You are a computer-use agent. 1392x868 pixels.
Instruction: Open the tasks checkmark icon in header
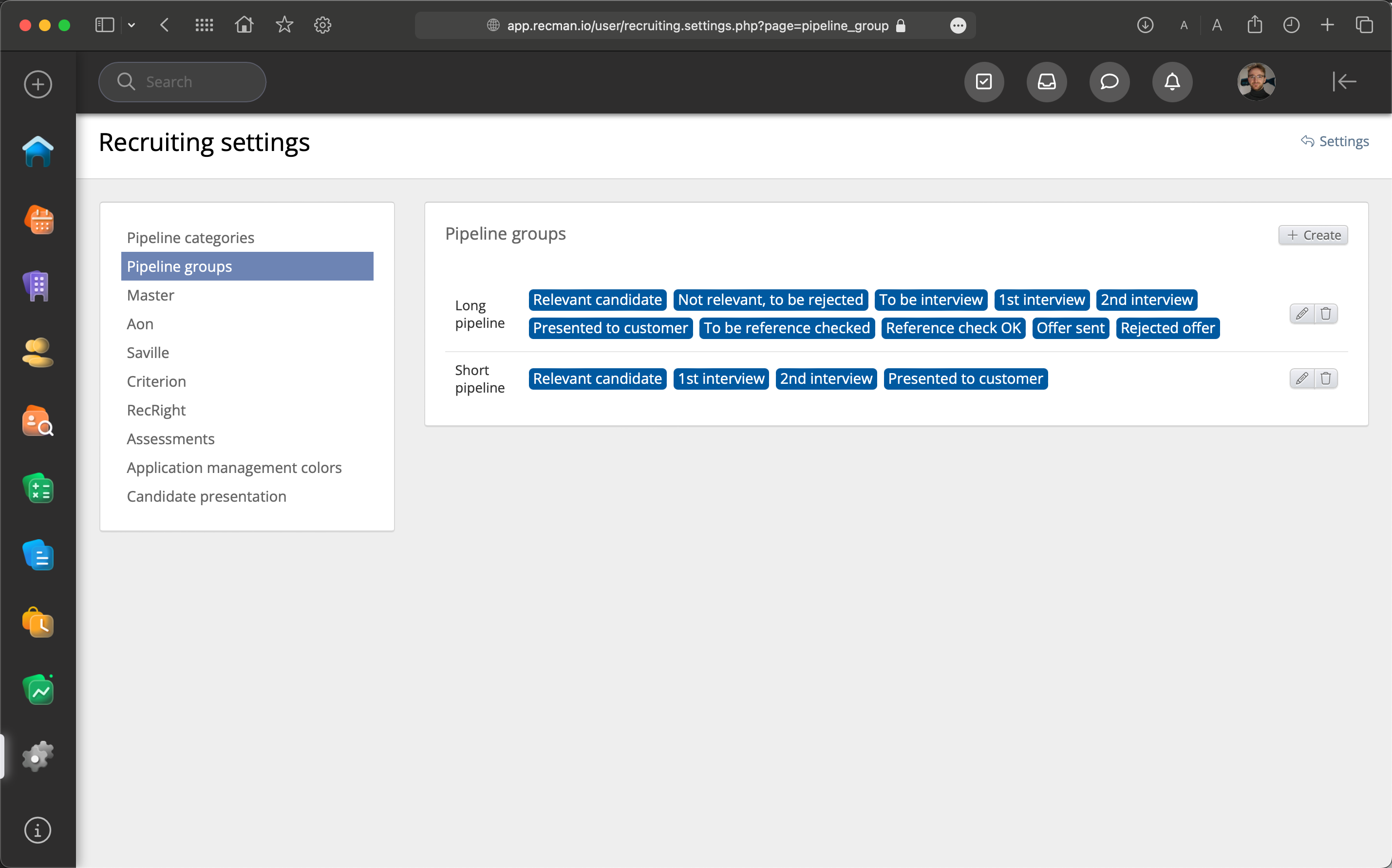(984, 82)
